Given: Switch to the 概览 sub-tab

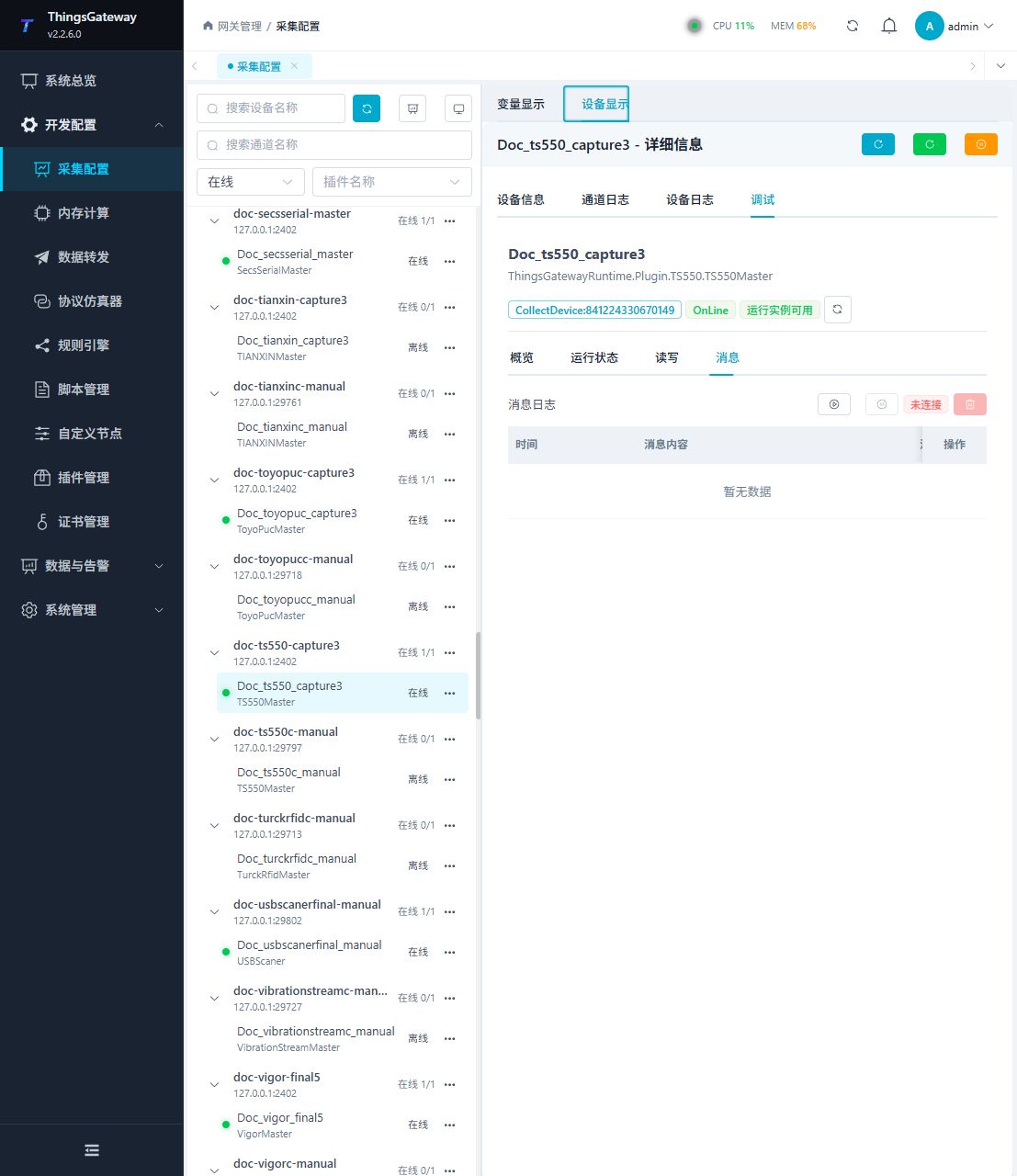Looking at the screenshot, I should click(x=522, y=357).
